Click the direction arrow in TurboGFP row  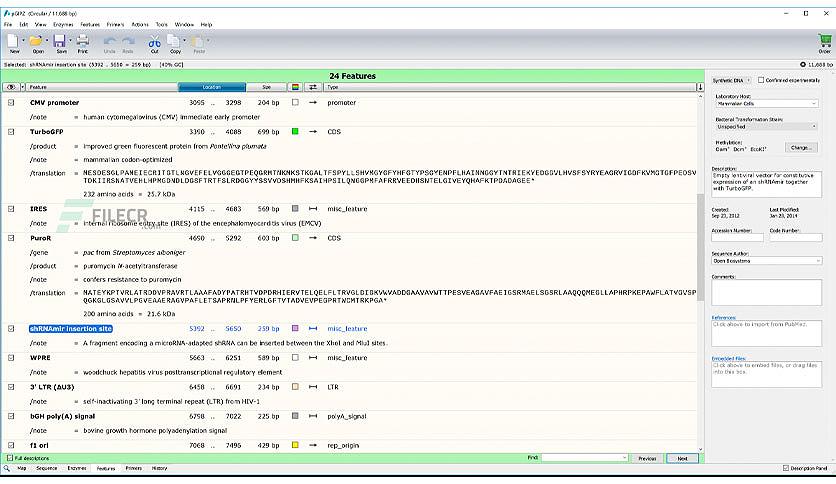point(313,132)
